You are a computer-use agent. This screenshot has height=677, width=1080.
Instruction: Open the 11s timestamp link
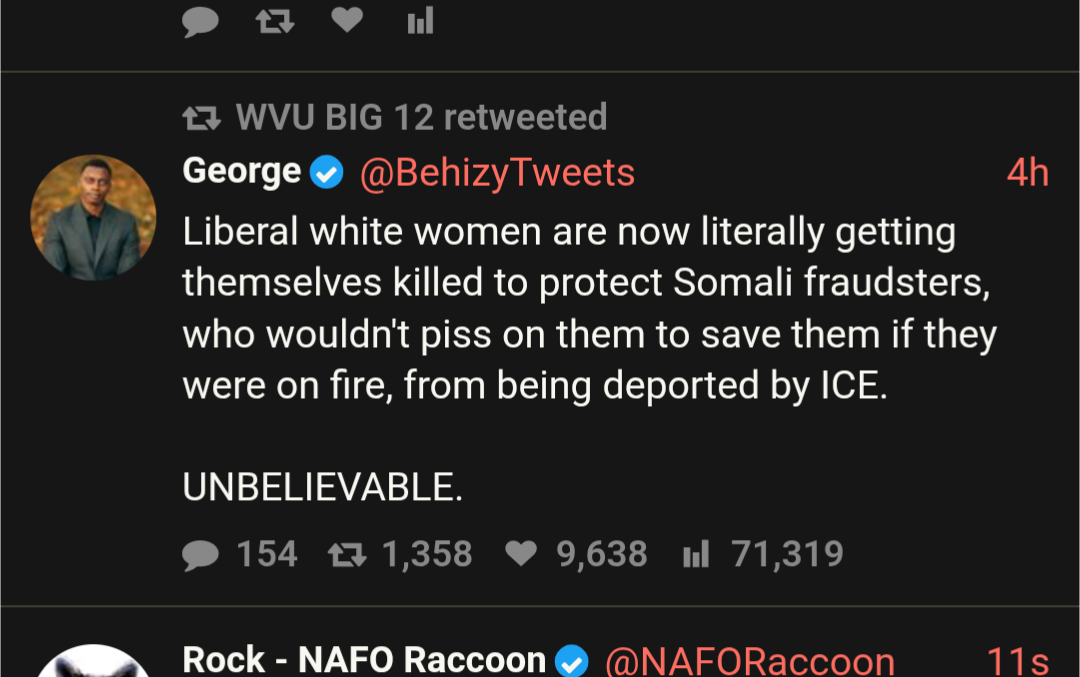[x=1017, y=661]
